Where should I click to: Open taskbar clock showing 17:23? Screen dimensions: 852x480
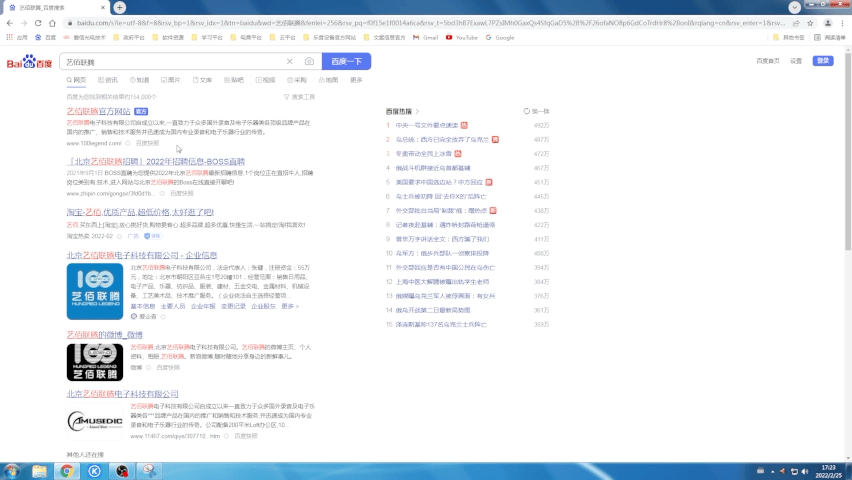click(829, 471)
